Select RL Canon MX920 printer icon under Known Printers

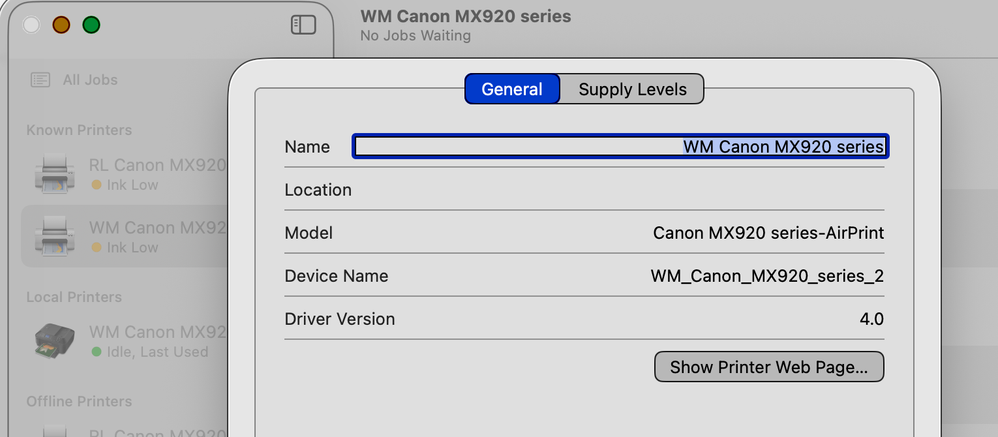[55, 175]
